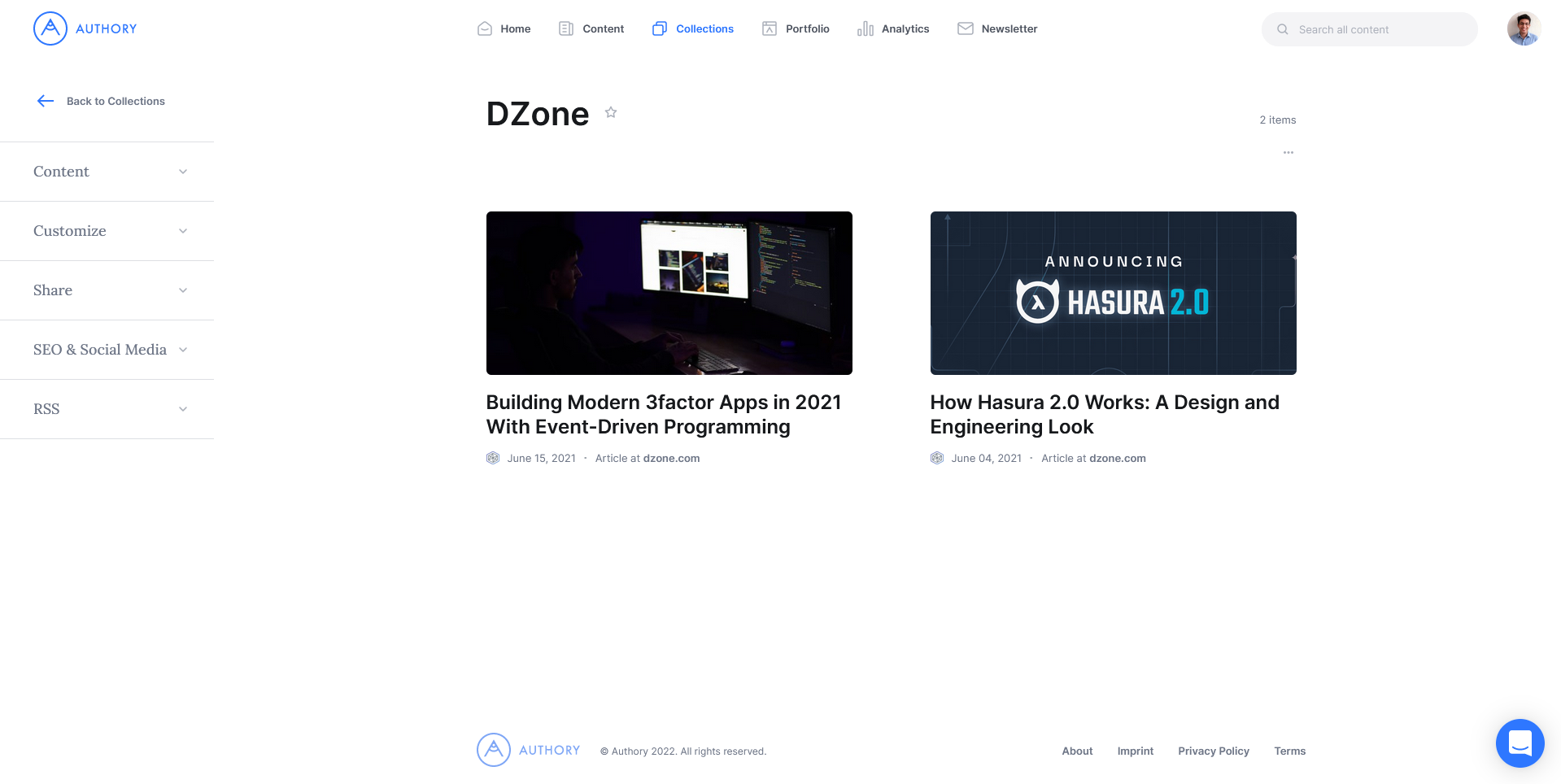This screenshot has width=1561, height=784.
Task: Expand the Share sidebar section
Action: pos(107,290)
